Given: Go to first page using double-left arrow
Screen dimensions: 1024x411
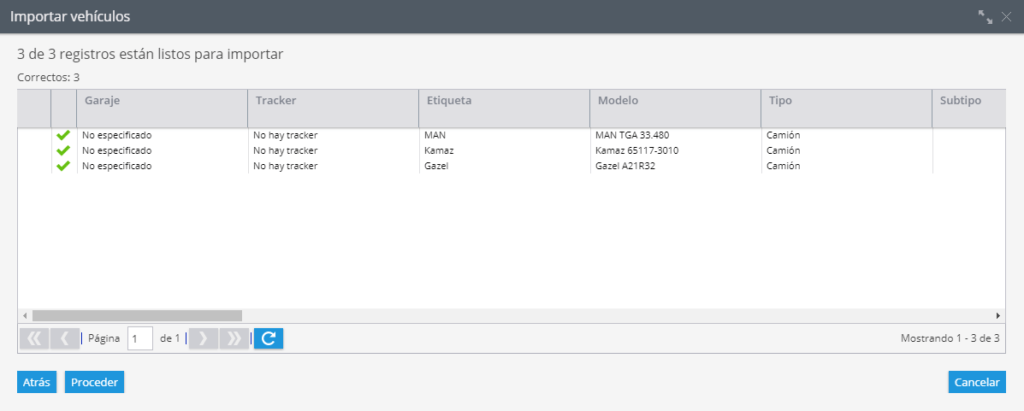Looking at the screenshot, I should 35,338.
